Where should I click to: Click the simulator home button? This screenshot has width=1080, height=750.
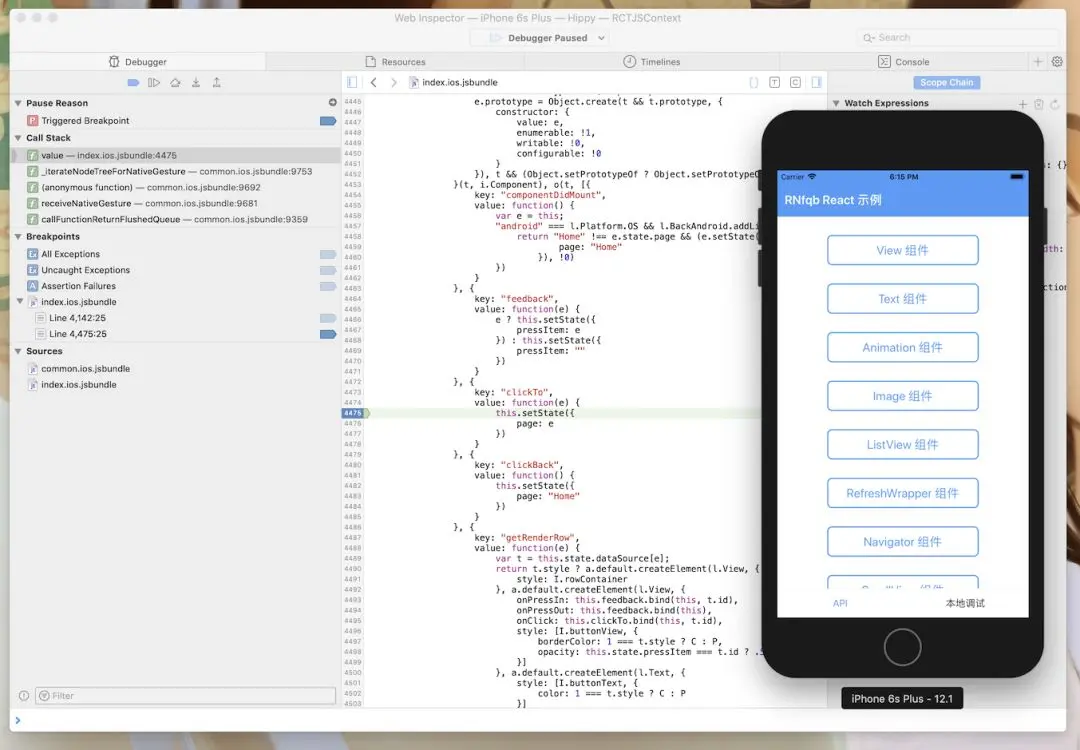point(902,647)
